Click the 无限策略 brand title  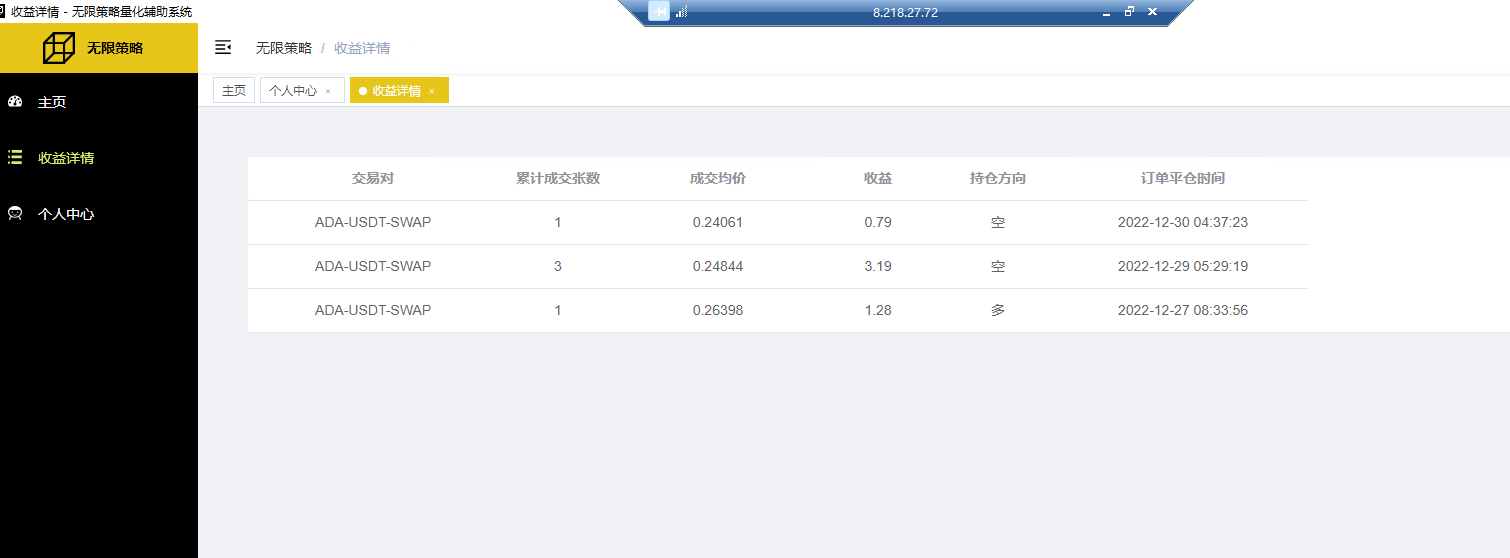pyautogui.click(x=115, y=48)
